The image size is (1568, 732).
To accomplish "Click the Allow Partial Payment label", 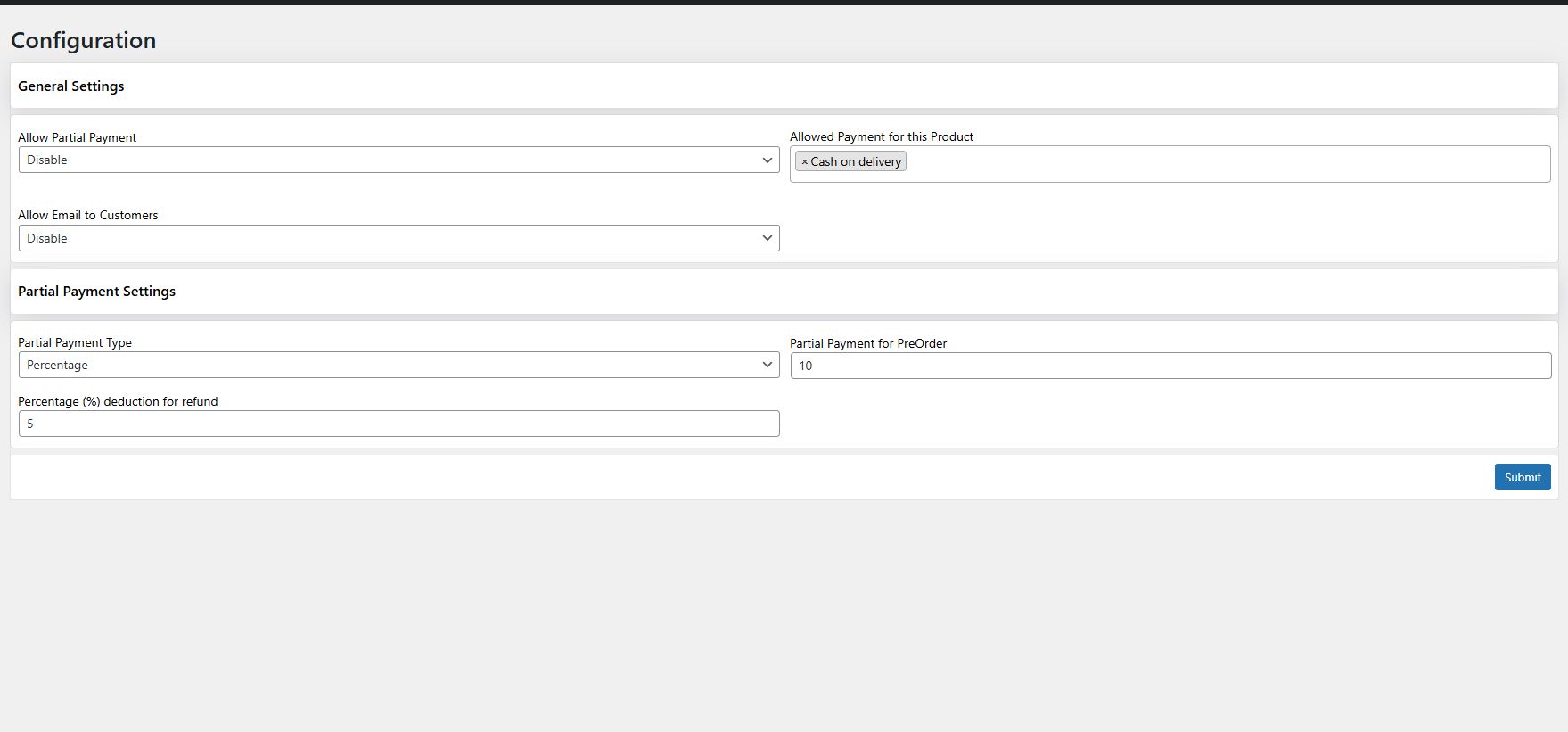I will click(x=78, y=137).
